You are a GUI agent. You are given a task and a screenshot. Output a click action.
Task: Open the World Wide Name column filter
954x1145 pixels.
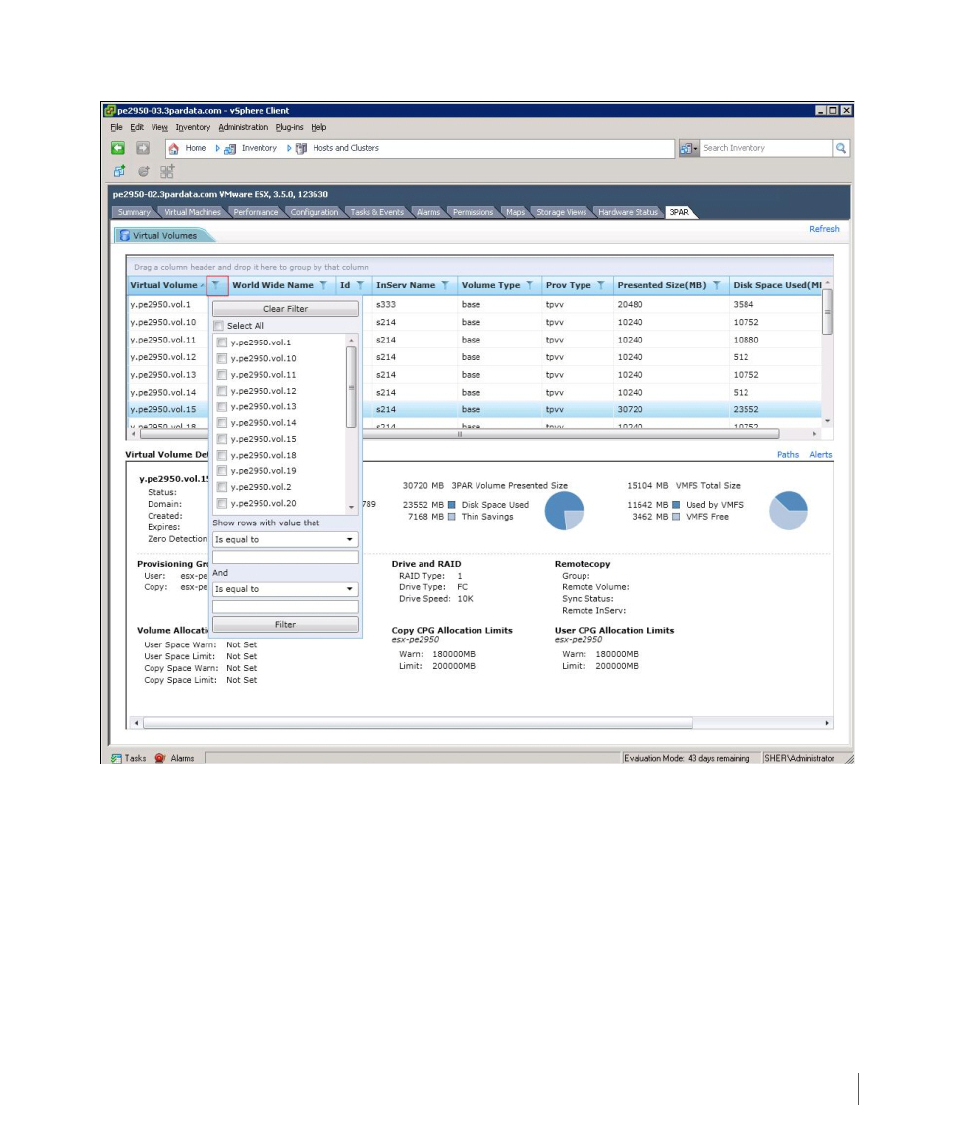(x=323, y=286)
